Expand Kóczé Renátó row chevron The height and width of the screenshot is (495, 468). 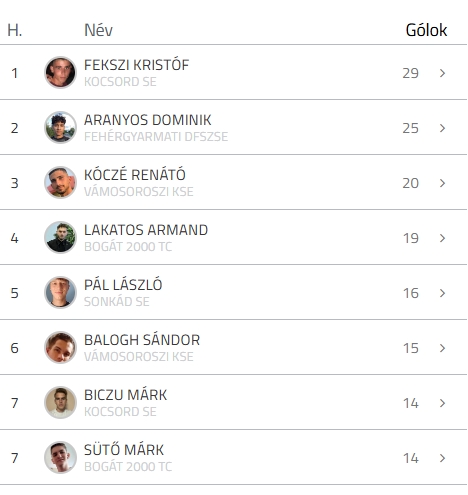tap(442, 183)
